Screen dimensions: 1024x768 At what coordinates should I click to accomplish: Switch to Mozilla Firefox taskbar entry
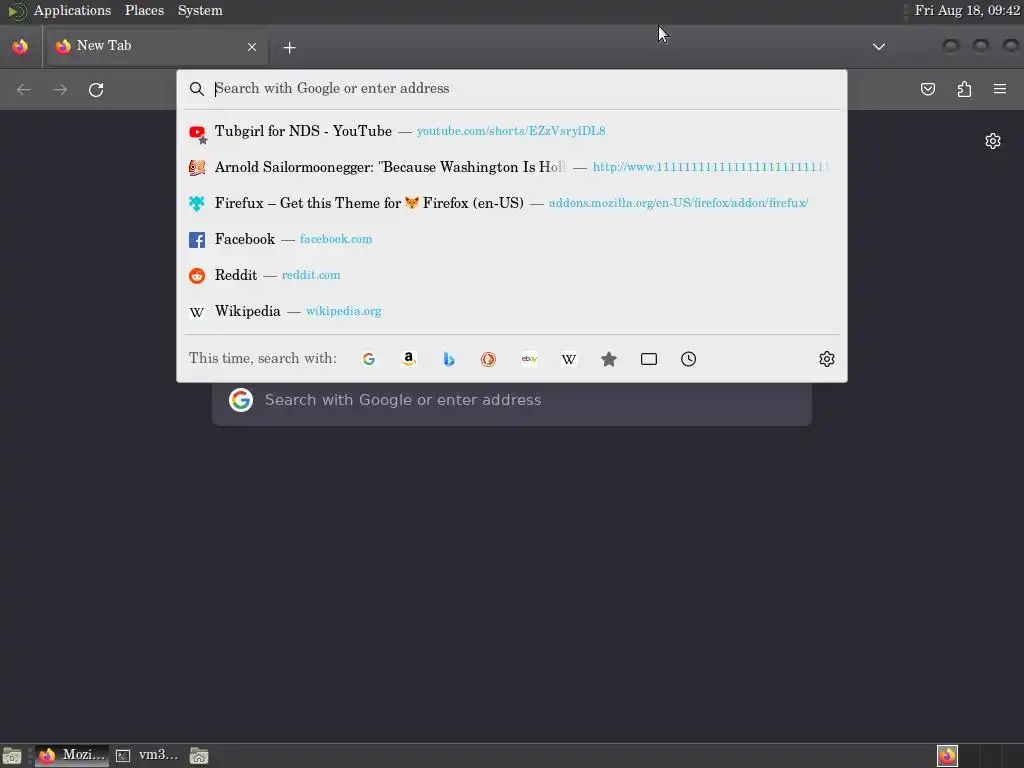[x=72, y=756]
